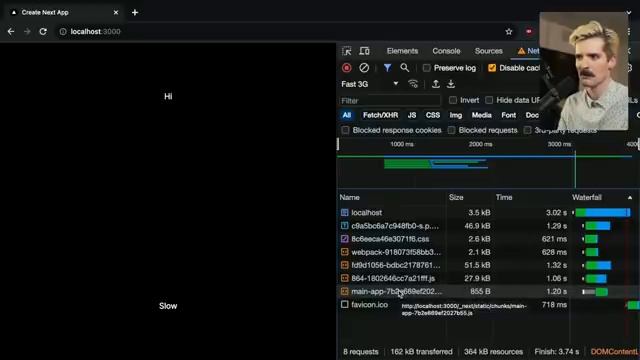The height and width of the screenshot is (360, 640).
Task: Toggle Waterfall column sort arrow
Action: [x=630, y=198]
